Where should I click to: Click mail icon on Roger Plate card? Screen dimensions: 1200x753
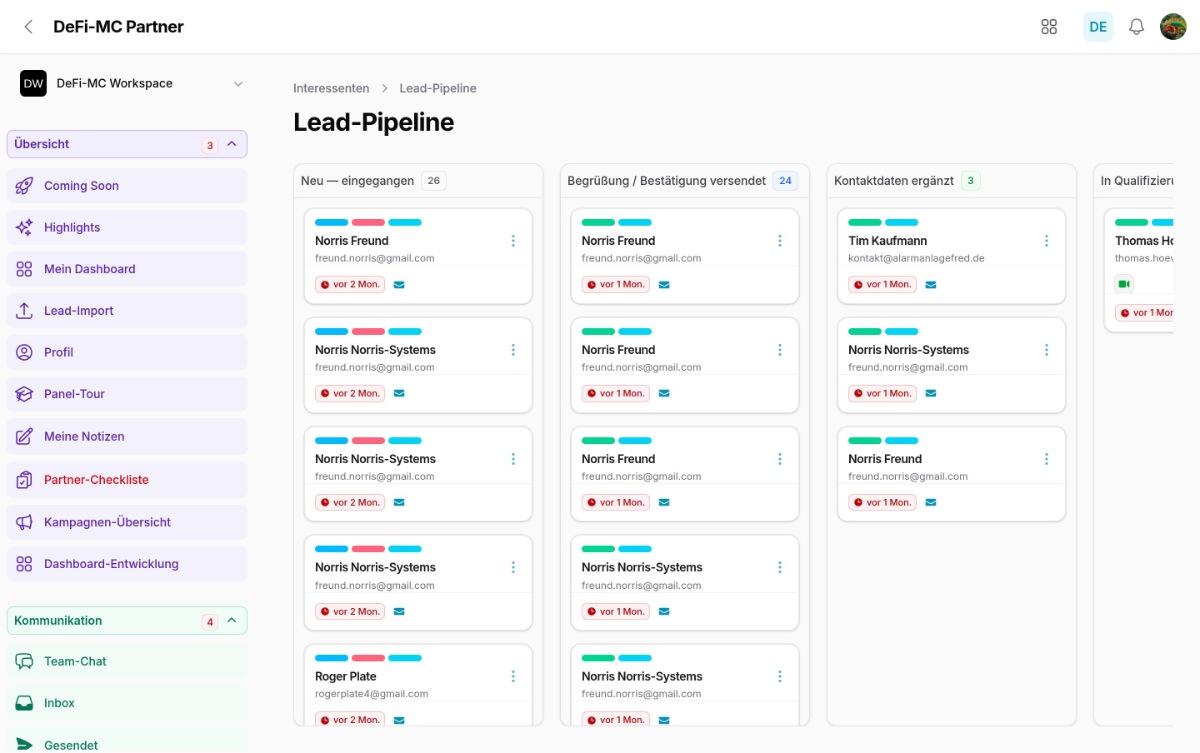[x=399, y=720]
